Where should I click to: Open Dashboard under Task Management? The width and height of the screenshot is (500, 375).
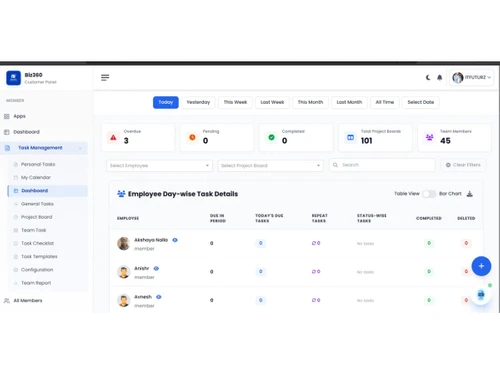48,191
